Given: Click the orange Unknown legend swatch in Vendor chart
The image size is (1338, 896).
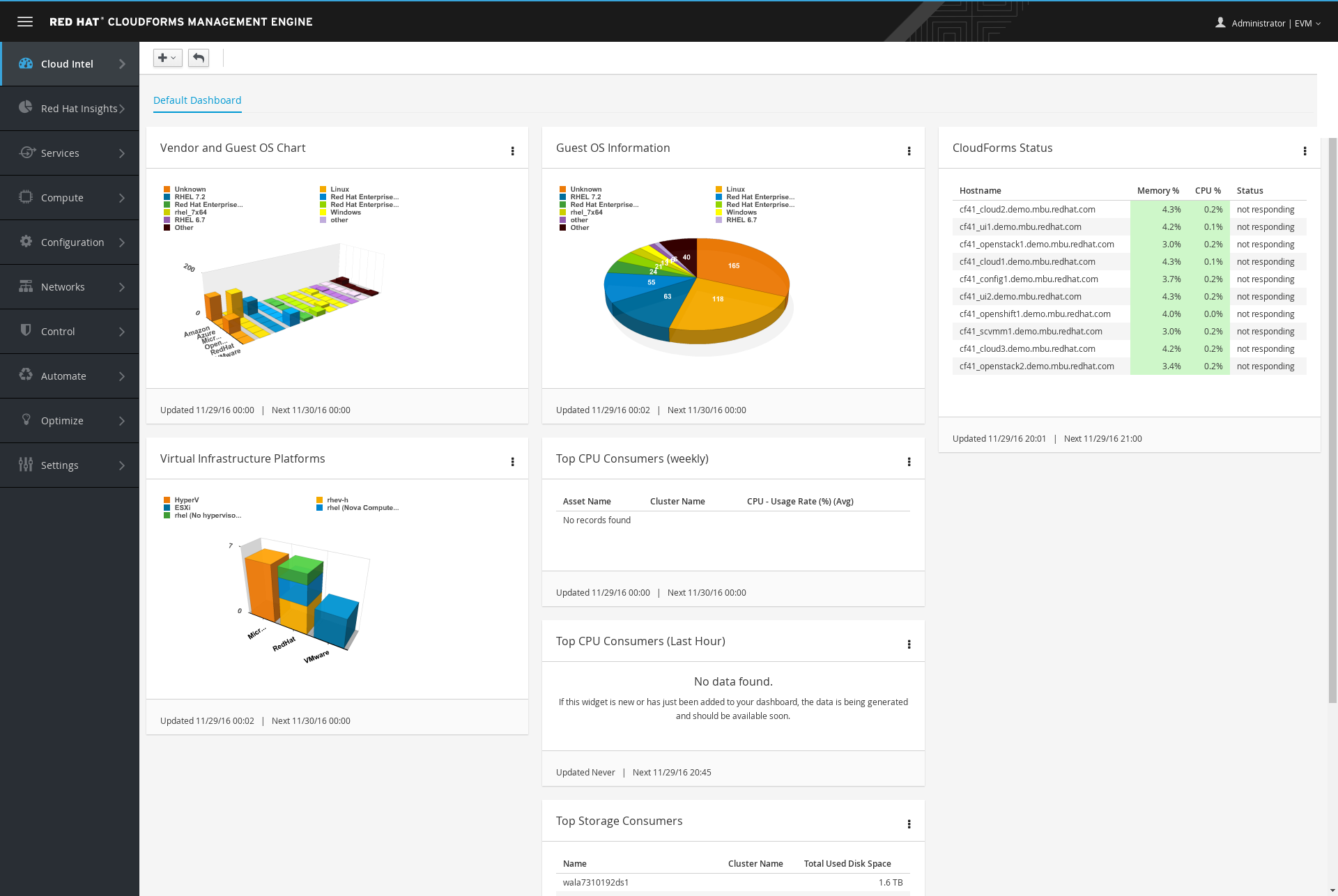Looking at the screenshot, I should click(167, 190).
